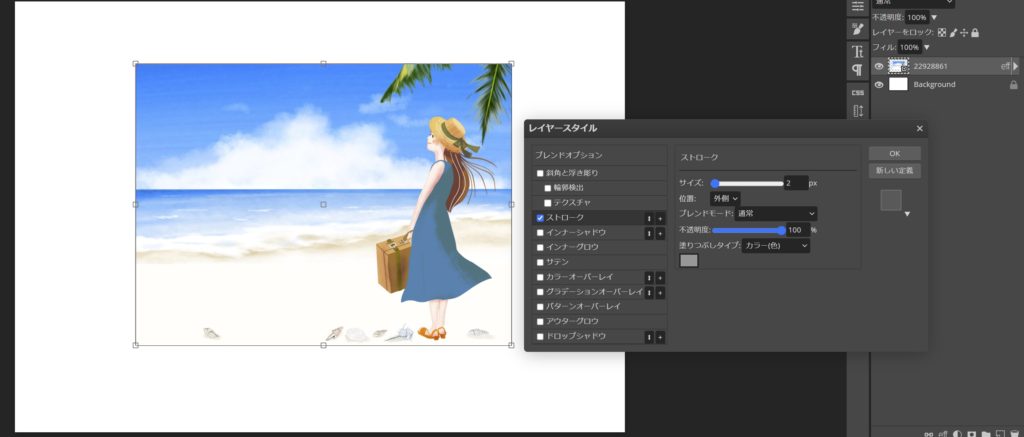The width and height of the screenshot is (1024, 437).
Task: Click the trash icon to delete layer
Action: [x=1016, y=434]
